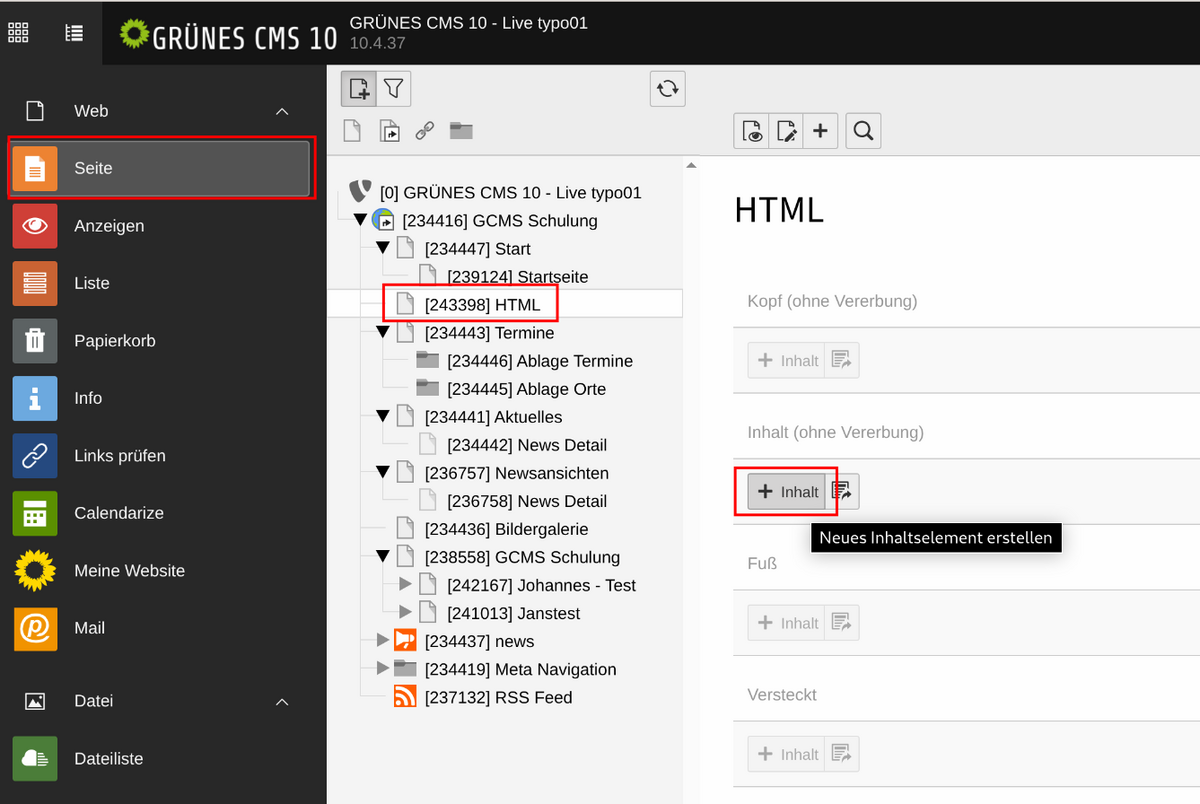Select the Bildergalerie page in tree
Screen dimensions: 1200x804
tap(506, 529)
